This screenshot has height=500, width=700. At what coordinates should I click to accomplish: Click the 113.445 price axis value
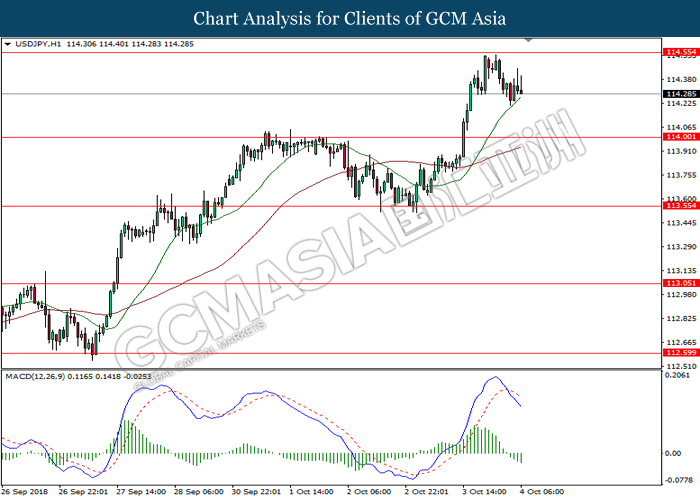[681, 223]
